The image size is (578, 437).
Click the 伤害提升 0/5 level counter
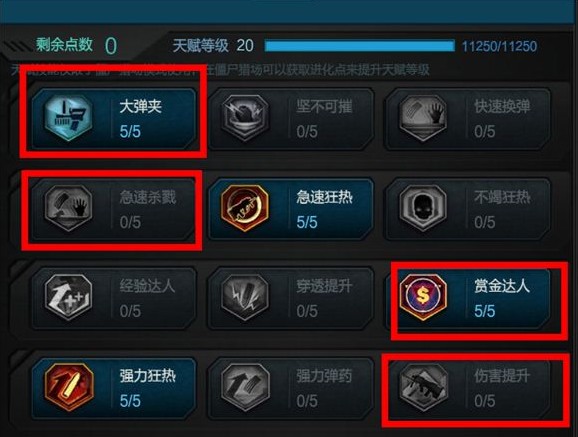pos(484,401)
